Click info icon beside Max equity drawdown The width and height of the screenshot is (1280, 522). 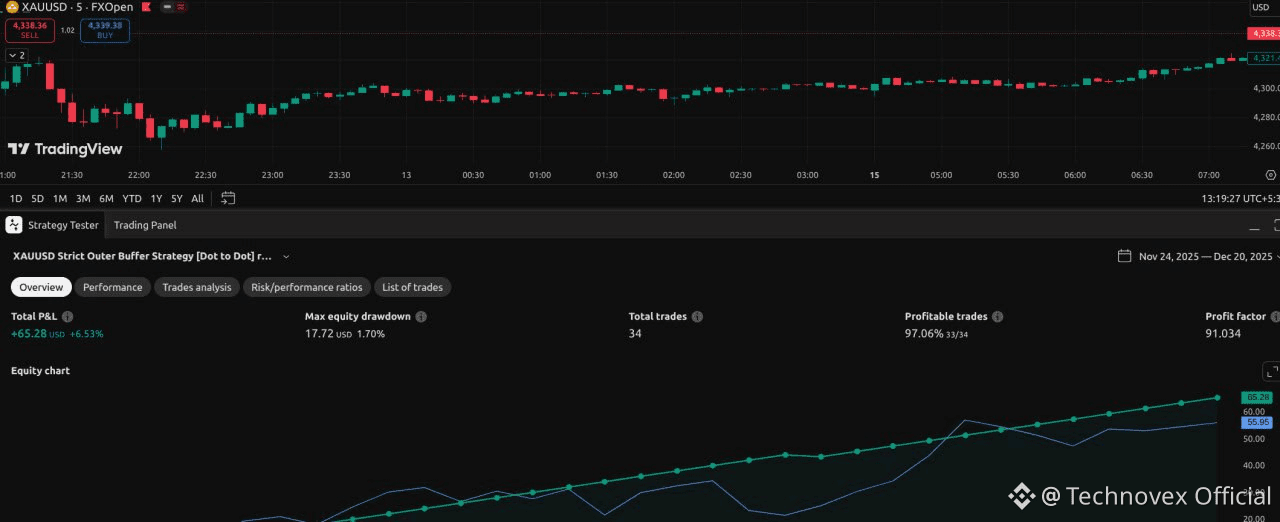point(421,317)
